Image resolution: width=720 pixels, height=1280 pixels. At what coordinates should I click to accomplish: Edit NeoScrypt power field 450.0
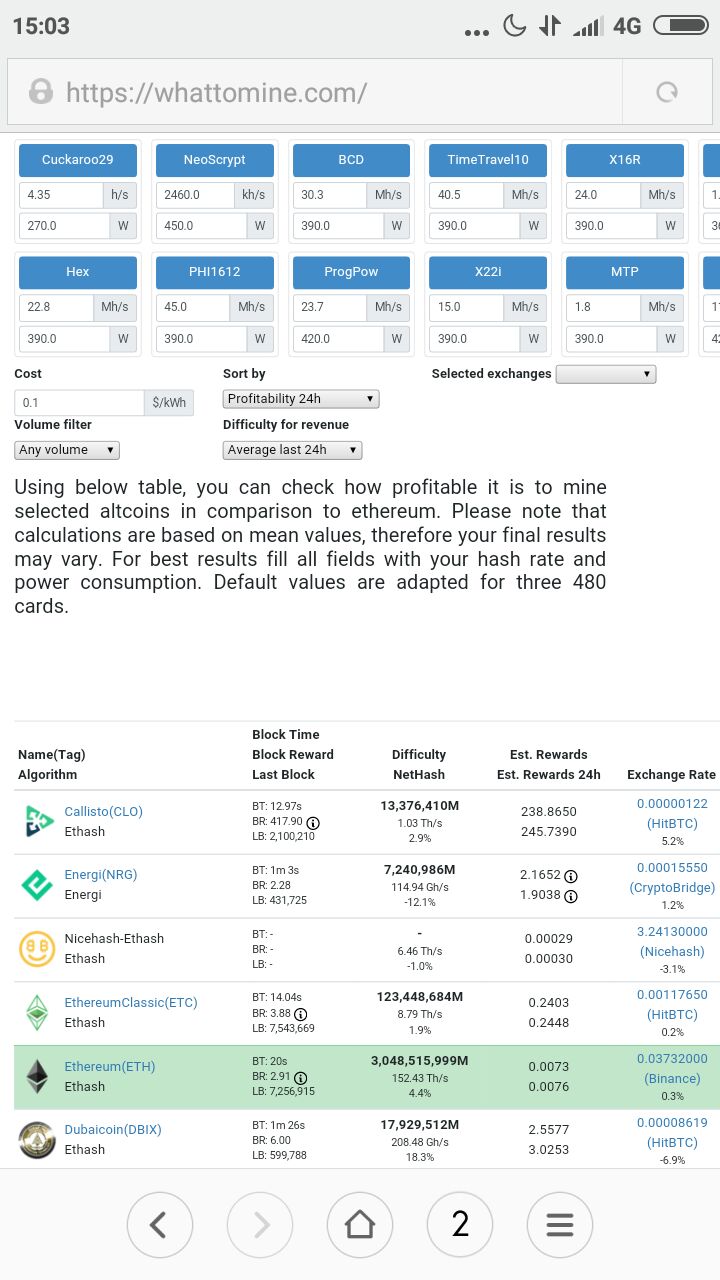pos(202,226)
